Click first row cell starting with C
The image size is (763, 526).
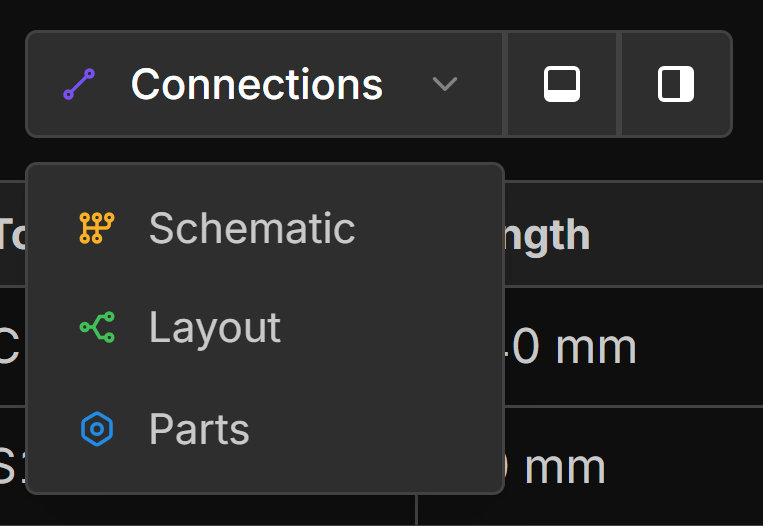[9, 347]
